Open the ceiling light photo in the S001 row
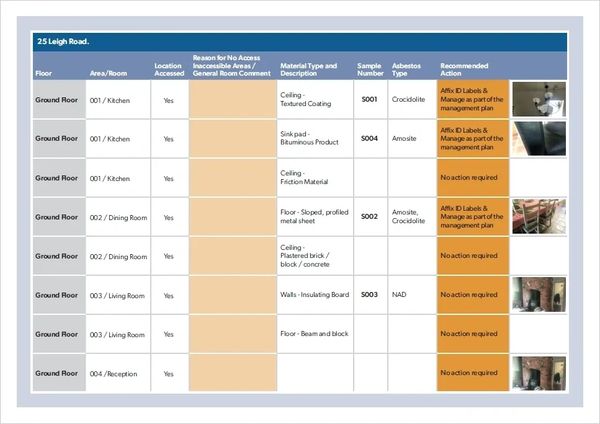The height and width of the screenshot is (424, 600). coord(539,99)
